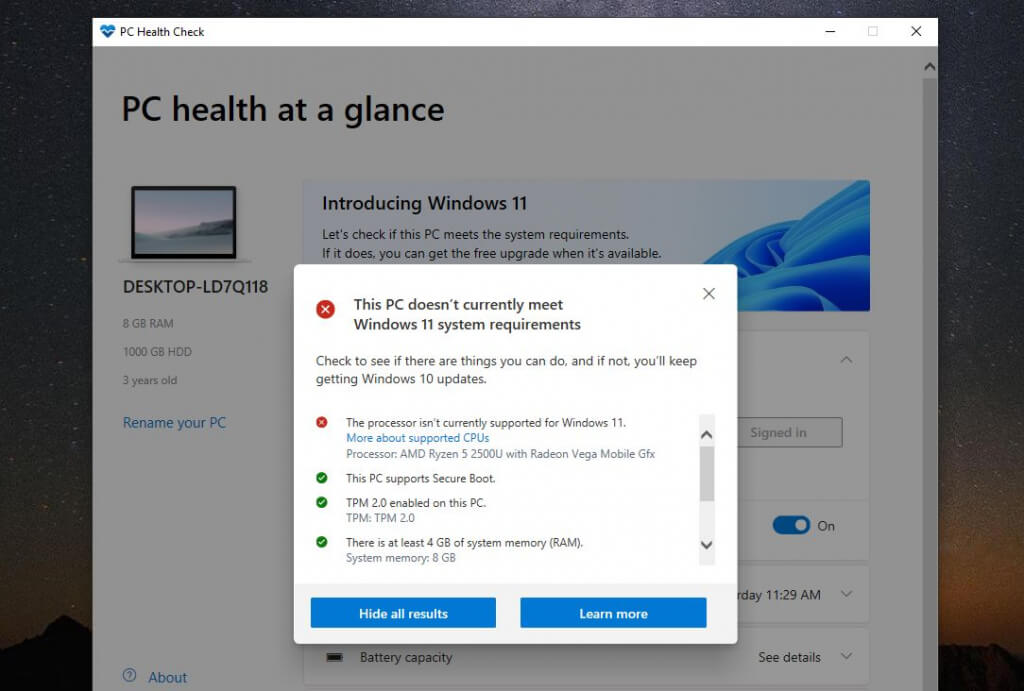Click green check icon for Secure Boot
This screenshot has height=691, width=1024.
tap(322, 478)
